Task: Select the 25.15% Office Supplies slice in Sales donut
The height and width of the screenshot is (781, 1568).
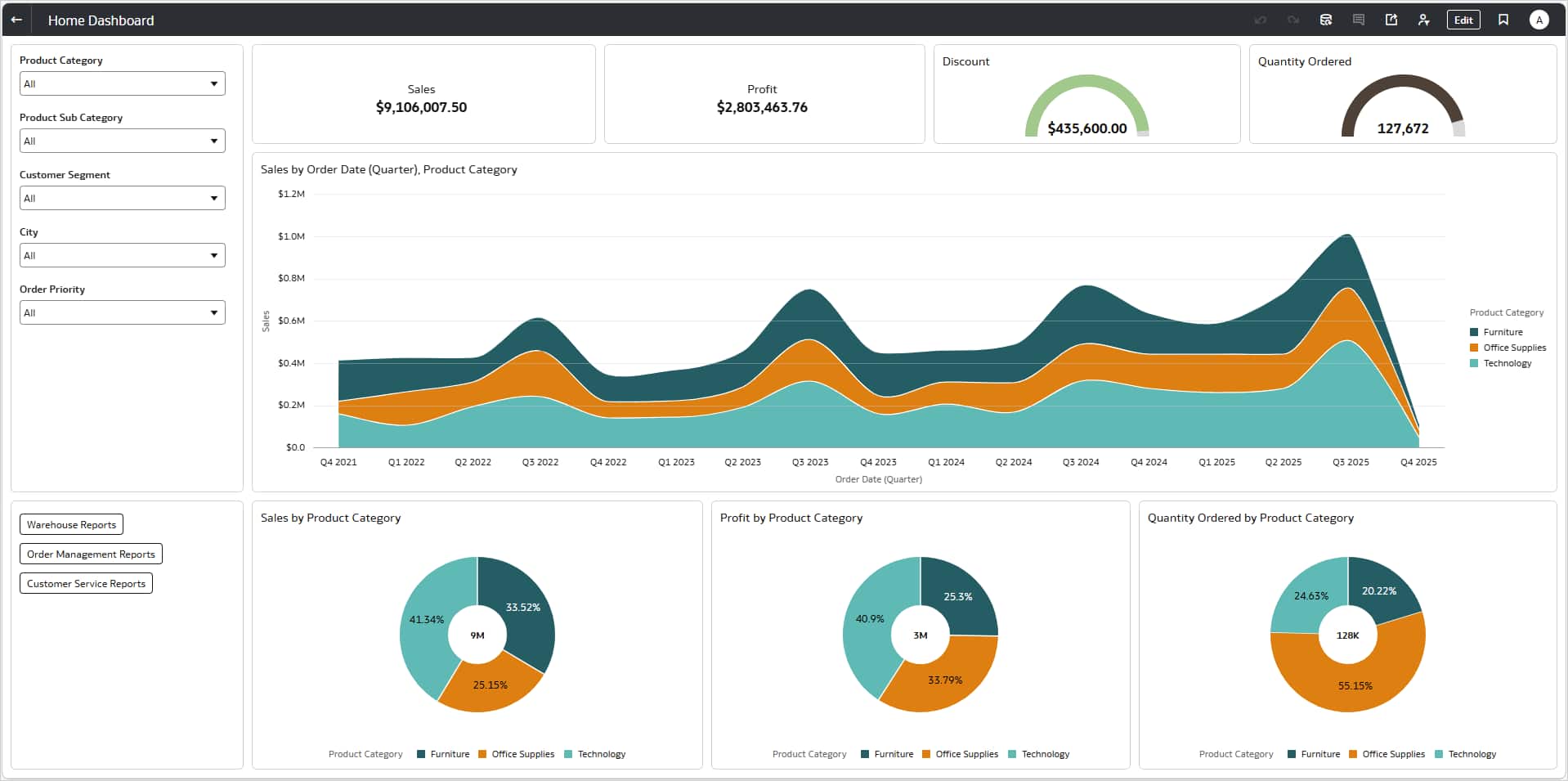Action: (491, 685)
